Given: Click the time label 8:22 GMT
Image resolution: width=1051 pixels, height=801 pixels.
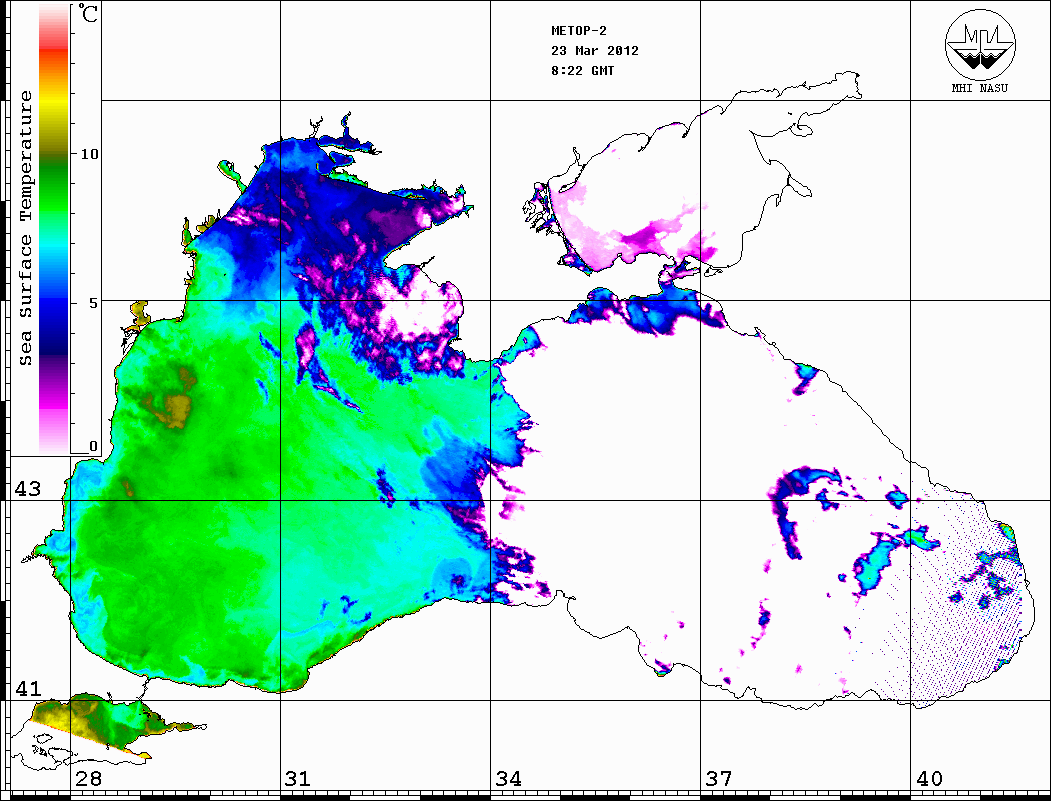Looking at the screenshot, I should 583,71.
